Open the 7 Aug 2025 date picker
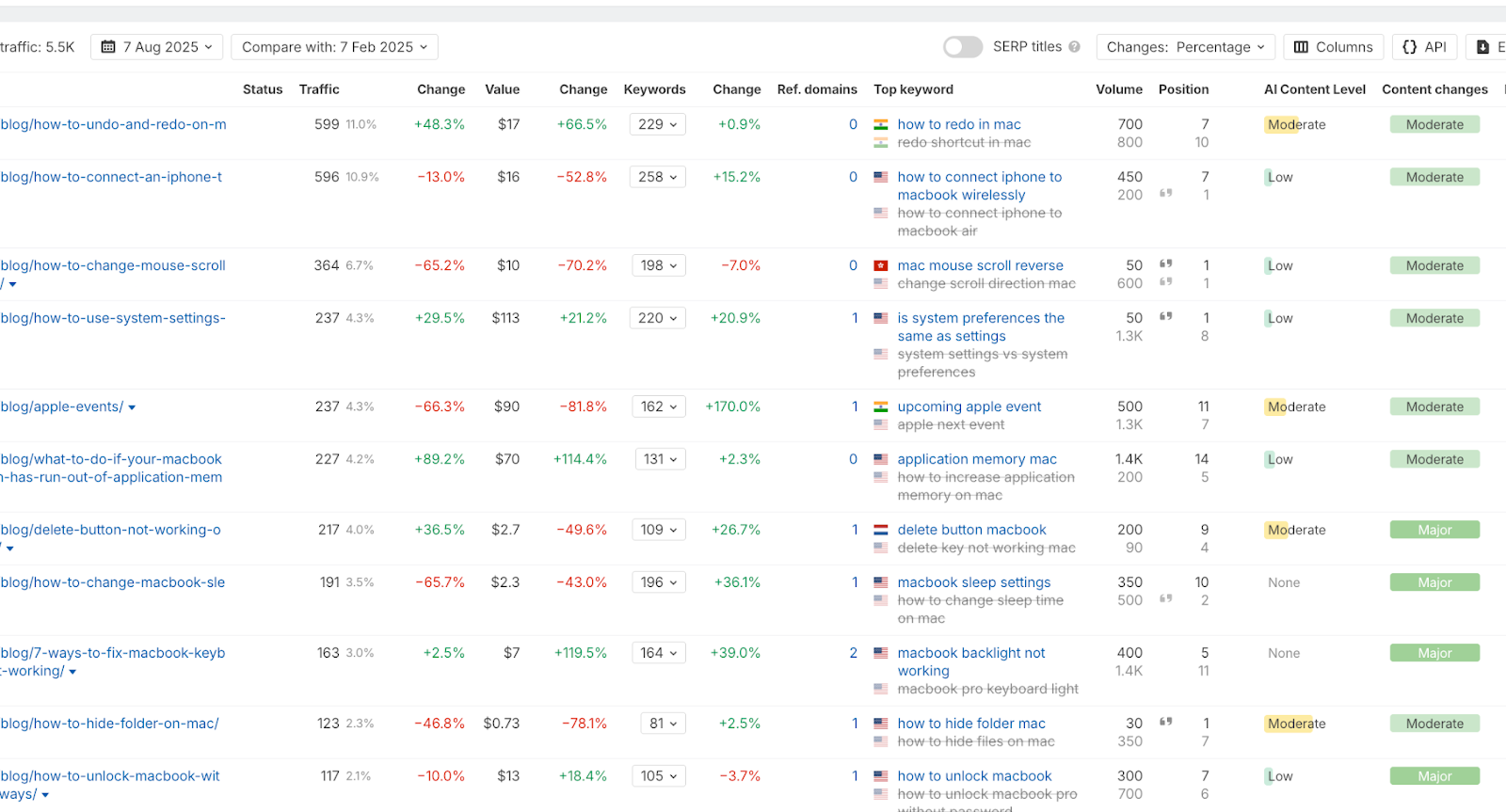Viewport: 1506px width, 812px height. point(157,47)
